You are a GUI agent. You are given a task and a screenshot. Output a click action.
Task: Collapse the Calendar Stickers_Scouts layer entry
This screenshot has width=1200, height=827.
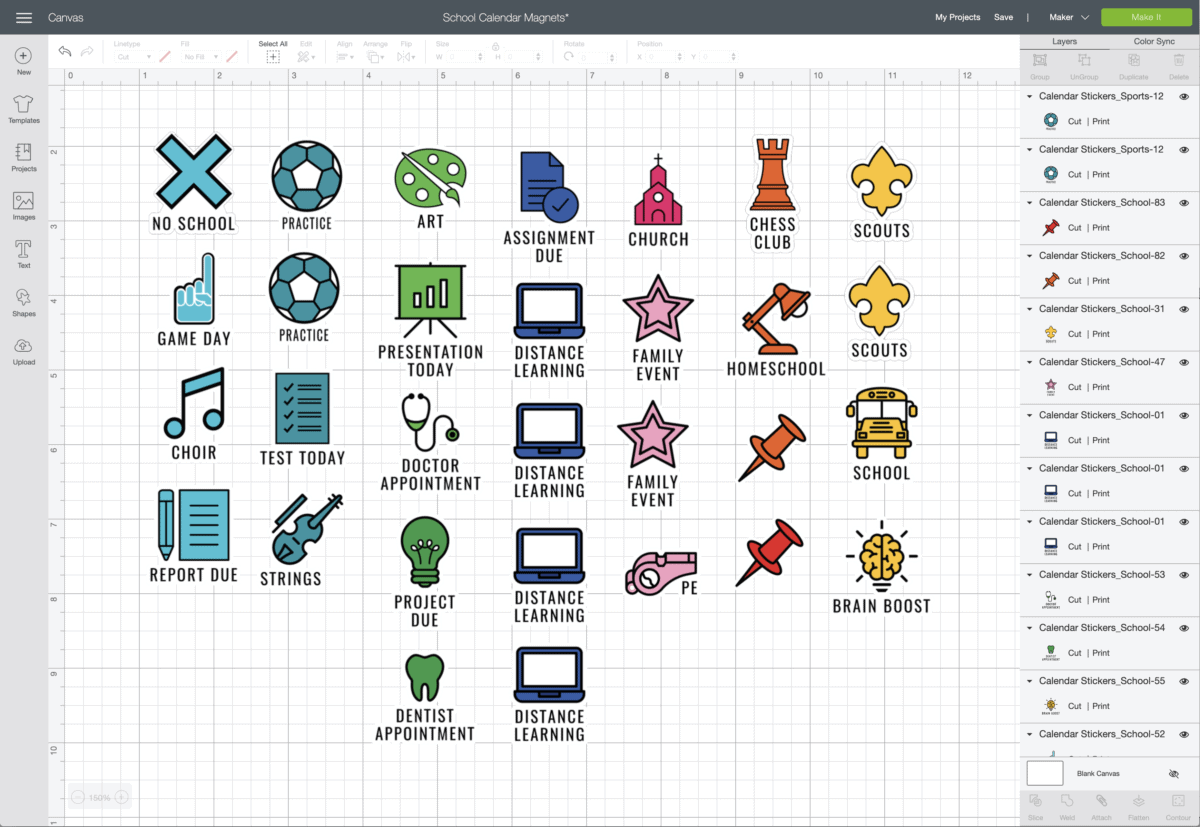click(1030, 308)
